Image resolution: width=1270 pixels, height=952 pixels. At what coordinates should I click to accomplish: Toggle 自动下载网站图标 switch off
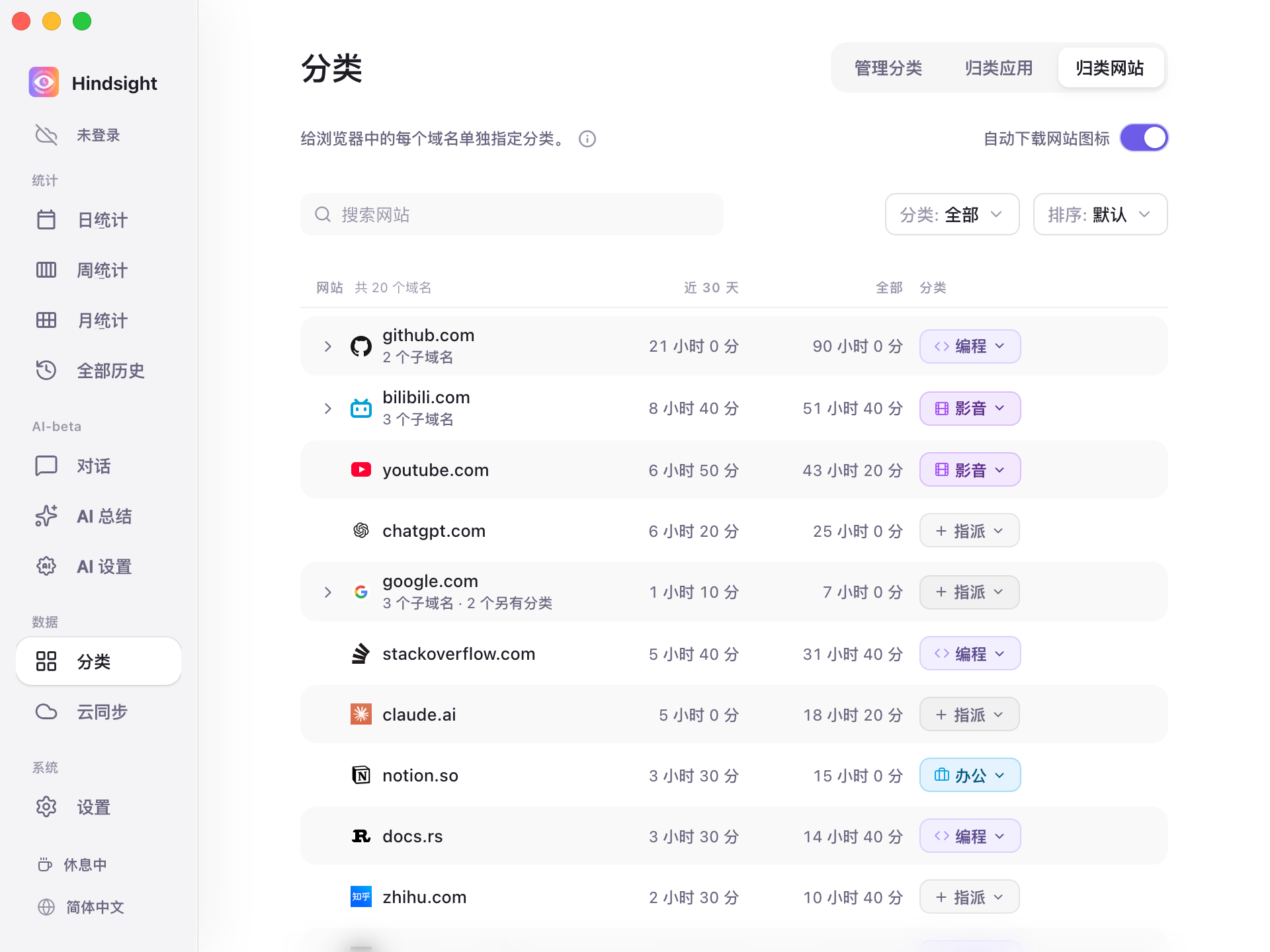[x=1144, y=138]
